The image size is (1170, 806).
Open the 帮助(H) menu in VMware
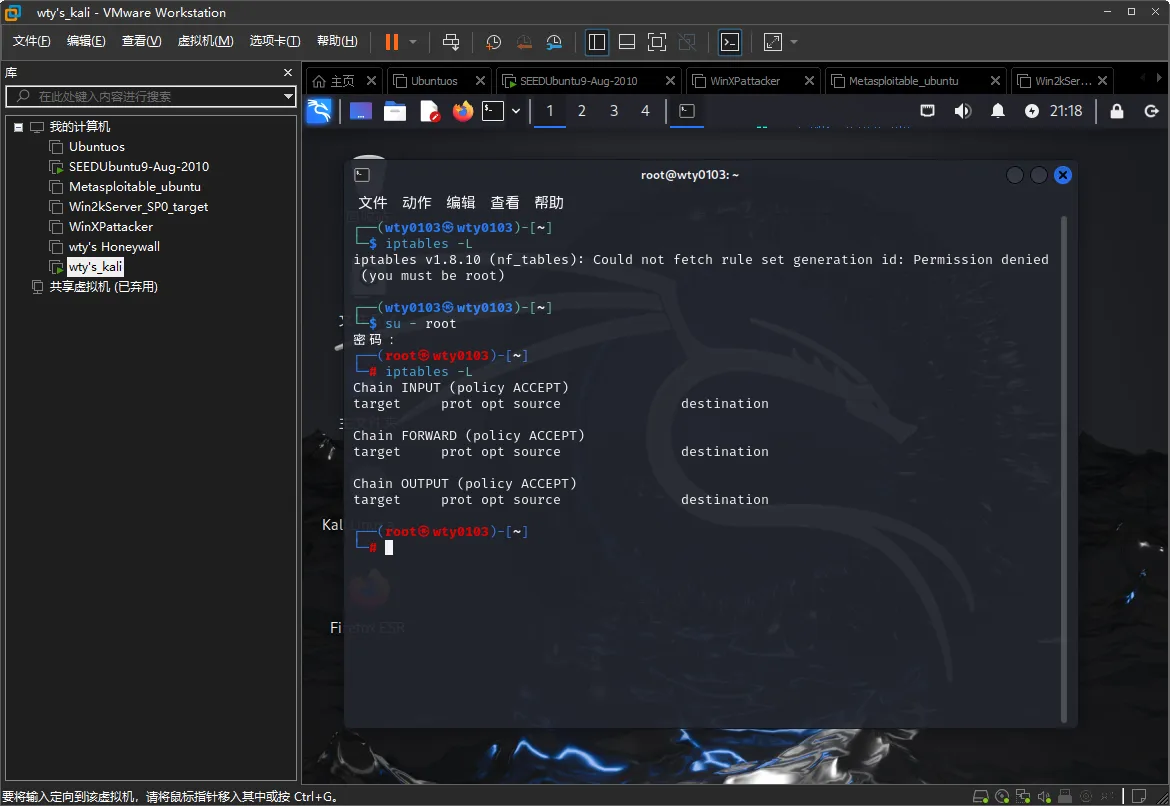point(337,41)
